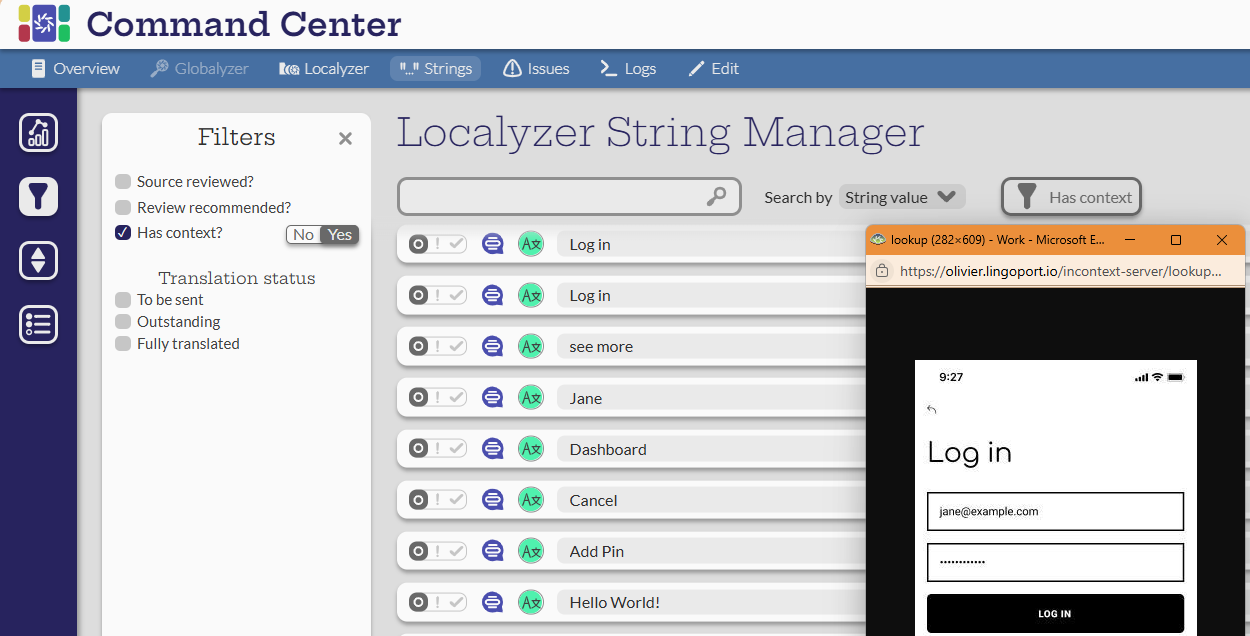The height and width of the screenshot is (636, 1250).
Task: Toggle the review status switch for 'Cancel'
Action: (x=437, y=500)
